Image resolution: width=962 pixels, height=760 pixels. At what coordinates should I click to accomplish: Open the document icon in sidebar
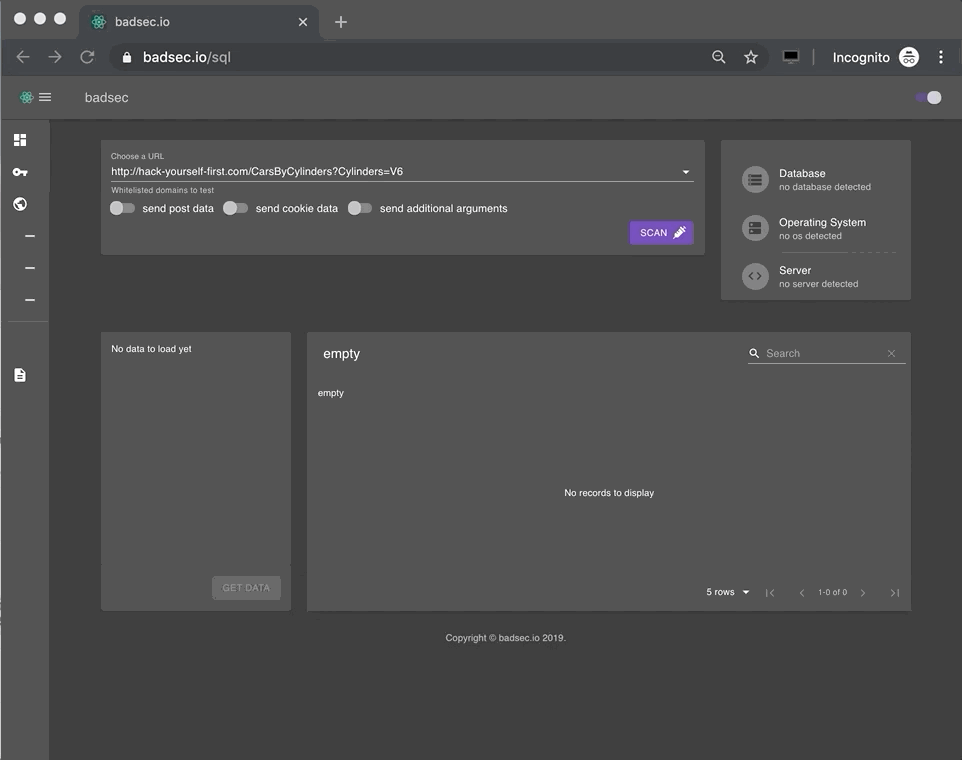20,375
